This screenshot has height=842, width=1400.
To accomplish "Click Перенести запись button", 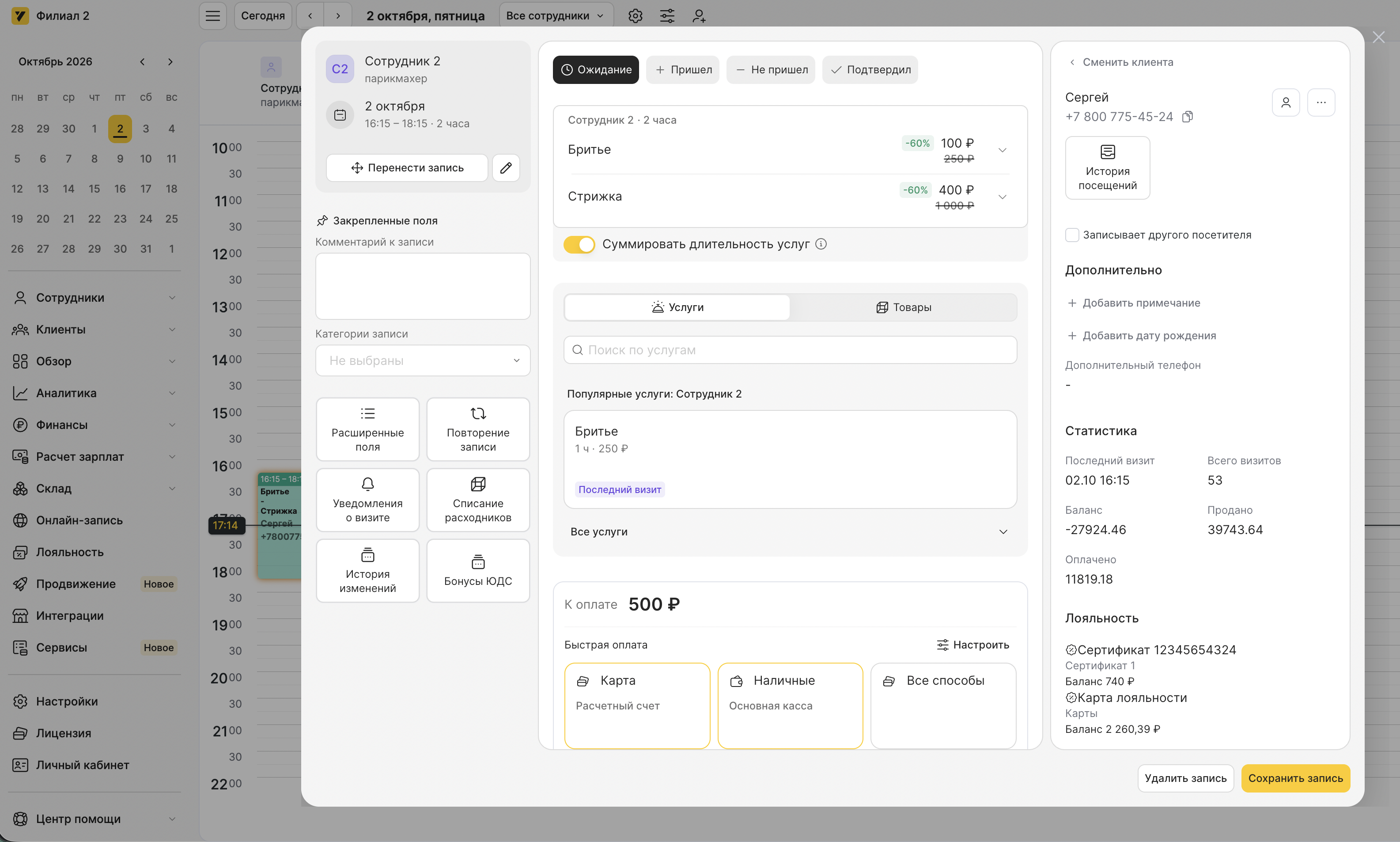I will [x=407, y=167].
